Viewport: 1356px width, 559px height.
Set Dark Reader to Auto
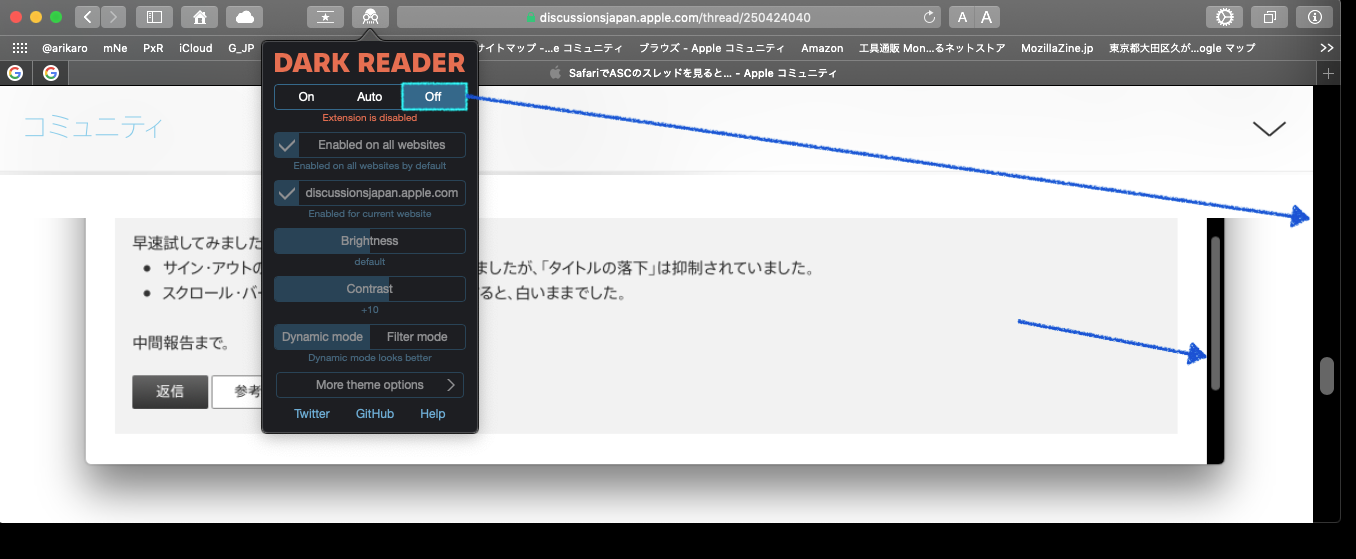[370, 97]
